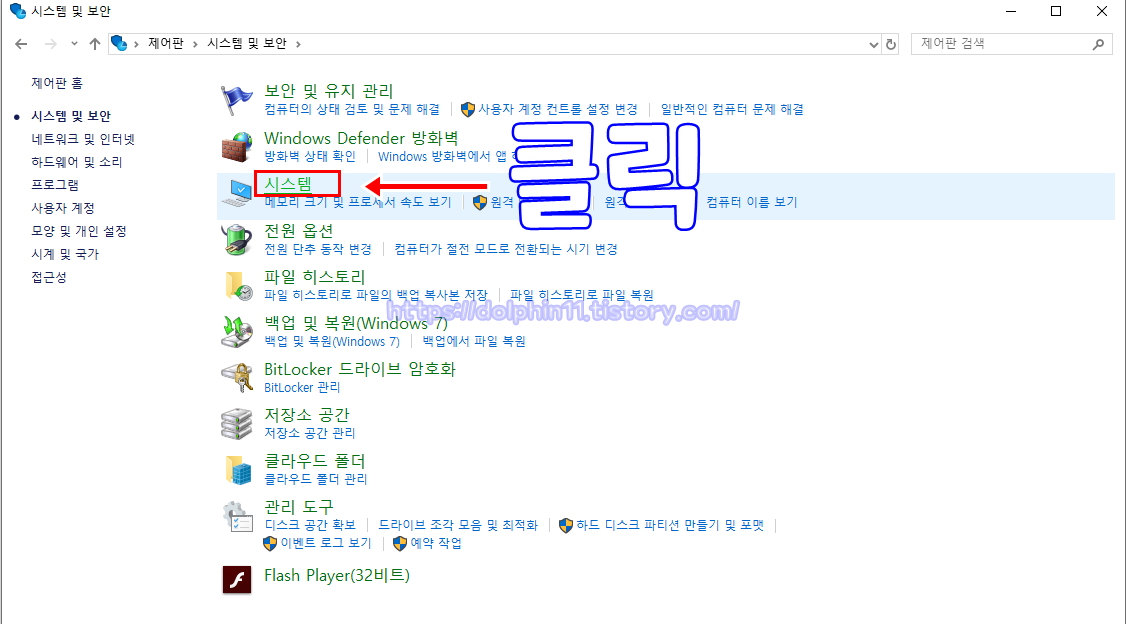
Task: Open 저장소 공간 heading
Action: coord(307,415)
